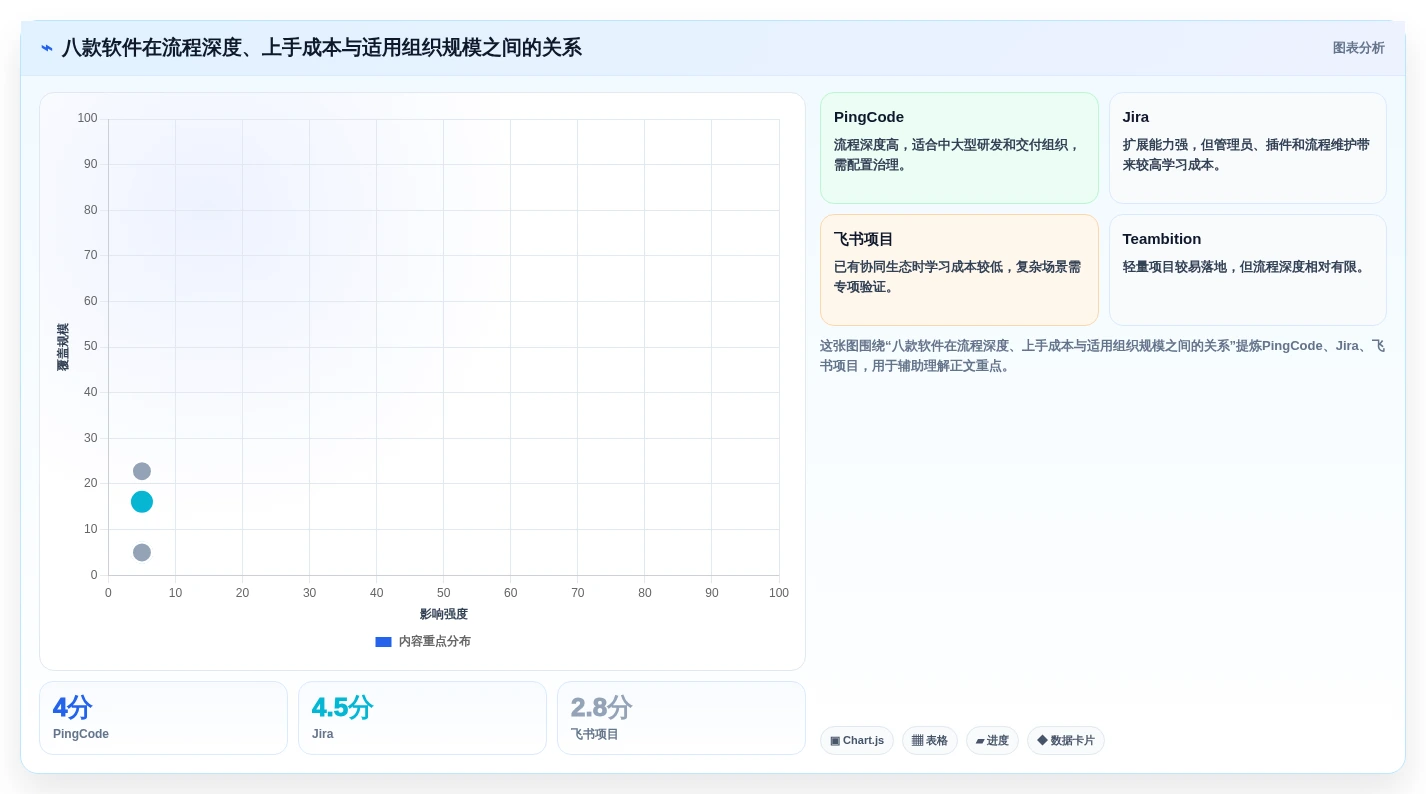Click the 影响强度 x-axis label

point(443,614)
